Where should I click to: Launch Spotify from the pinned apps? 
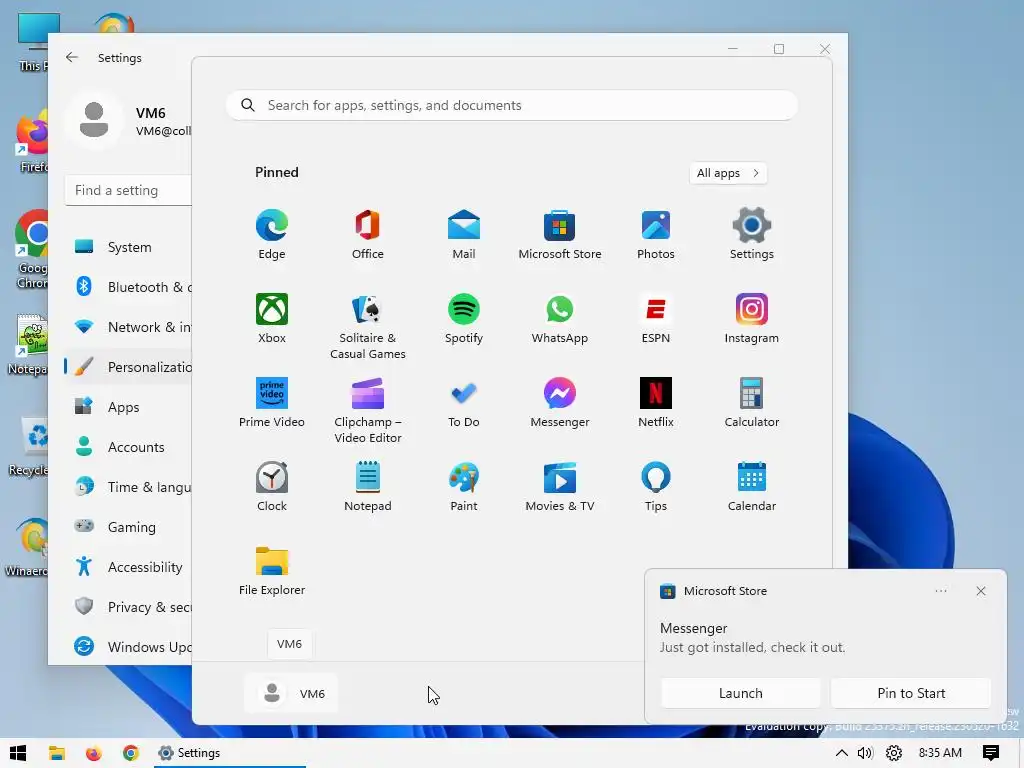(x=464, y=319)
